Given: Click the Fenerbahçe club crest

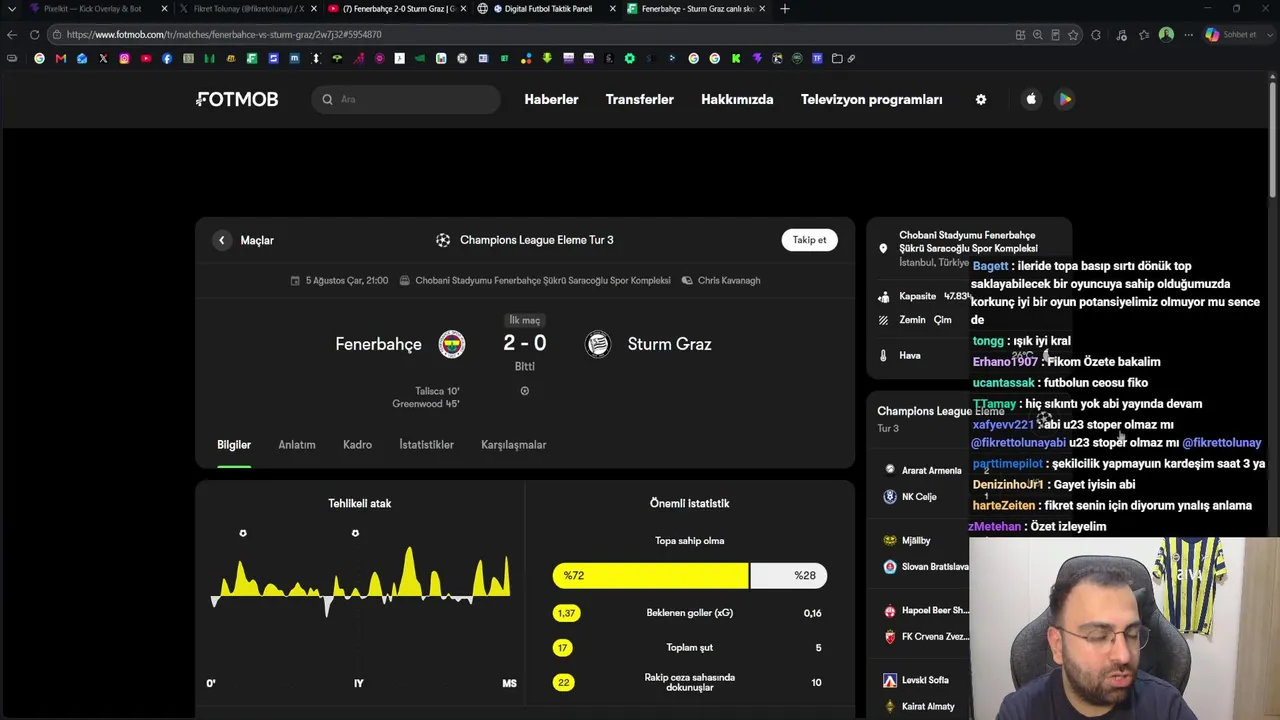Looking at the screenshot, I should point(452,344).
